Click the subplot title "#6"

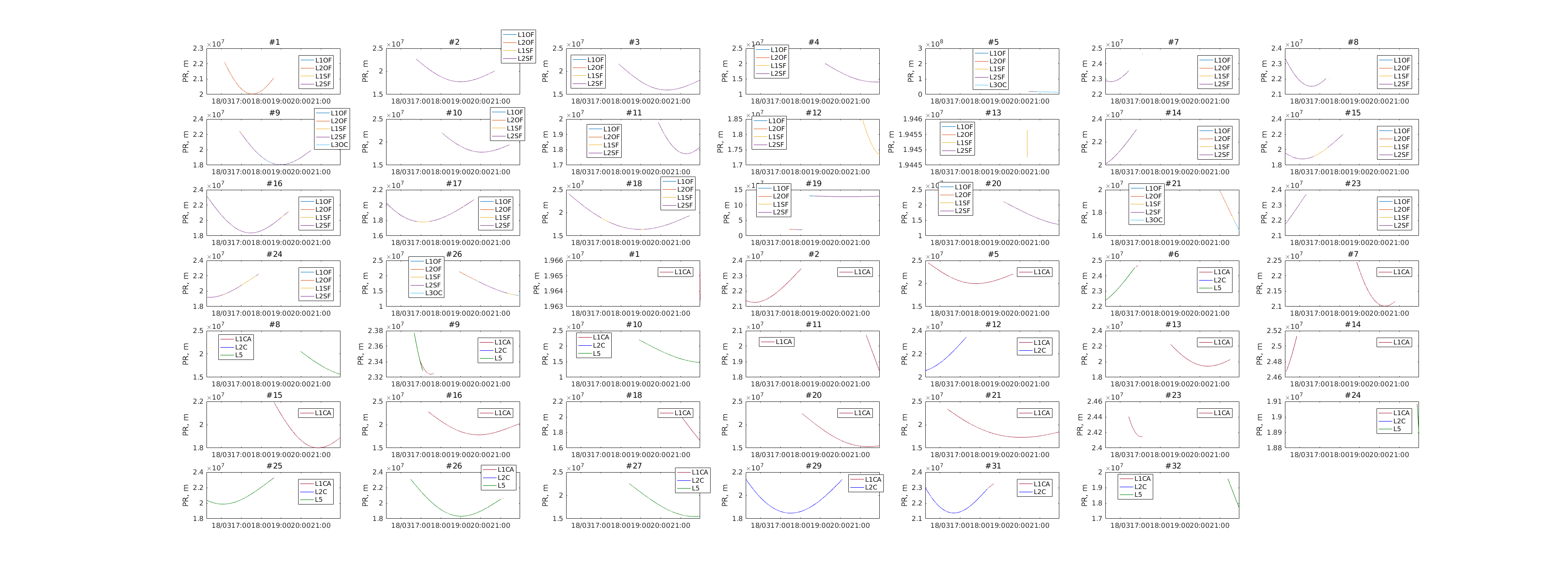click(x=1173, y=254)
